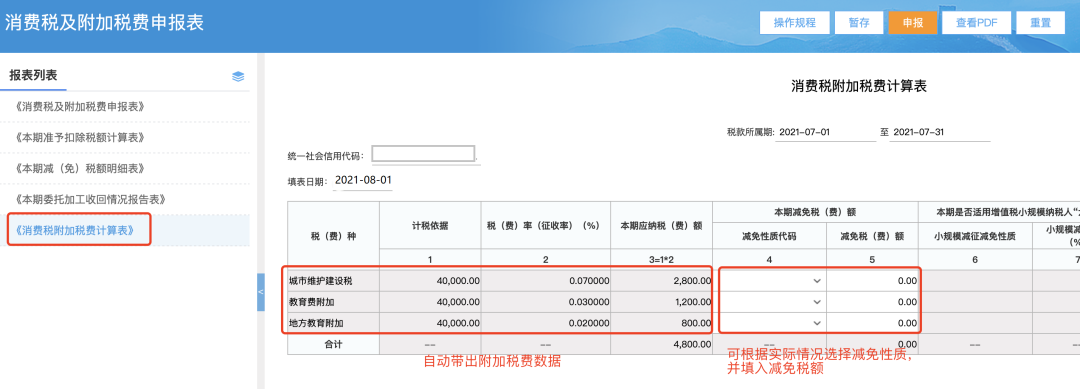Click the 消费税附加税费计算表 title
This screenshot has height=389, width=1080.
[859, 86]
